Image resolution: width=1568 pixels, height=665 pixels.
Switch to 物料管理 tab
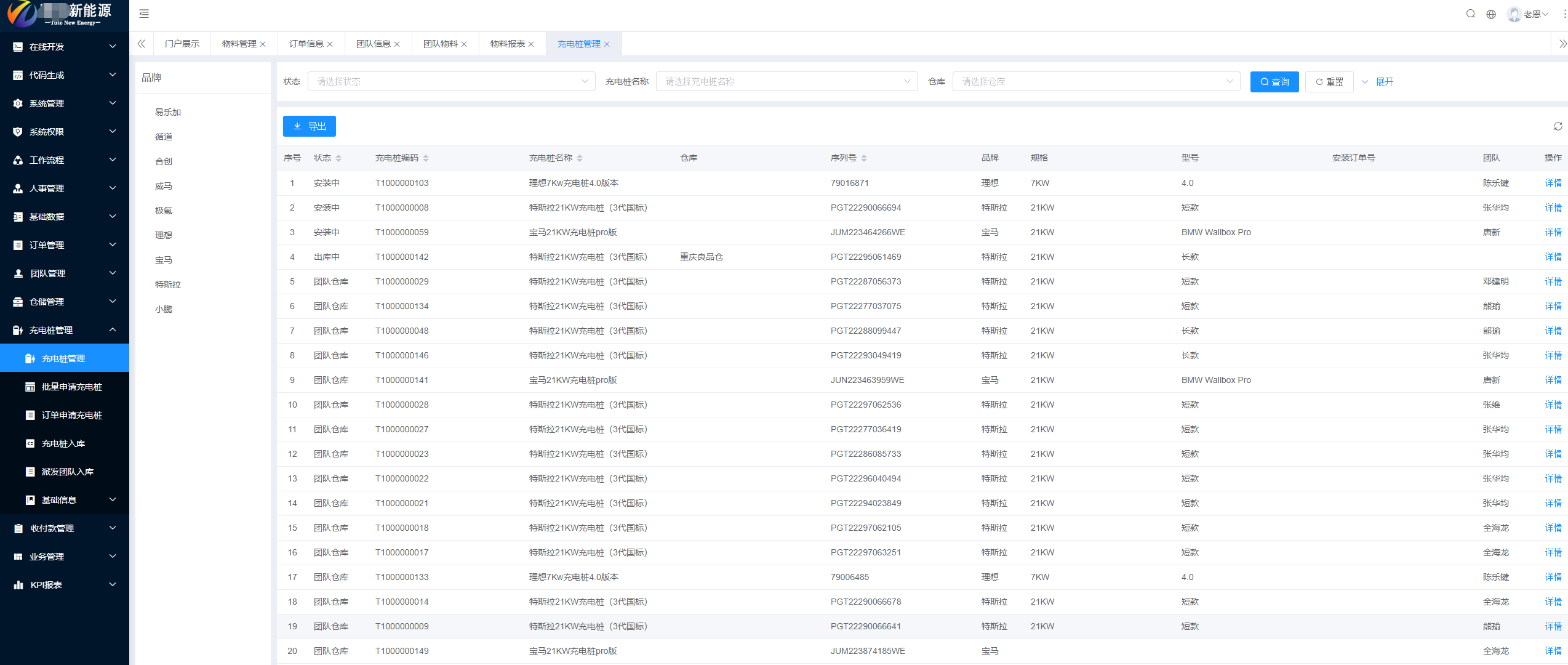[x=239, y=44]
